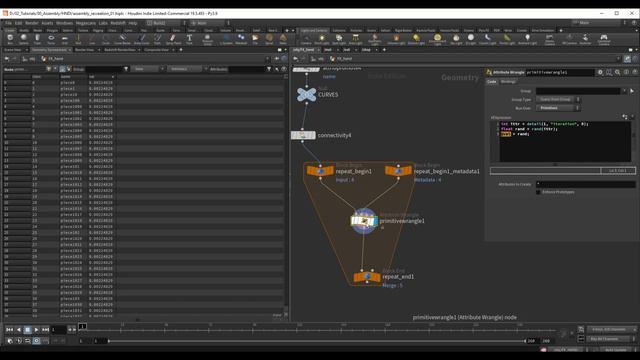Select the Draw Curve shelf tool

[x=142, y=39]
